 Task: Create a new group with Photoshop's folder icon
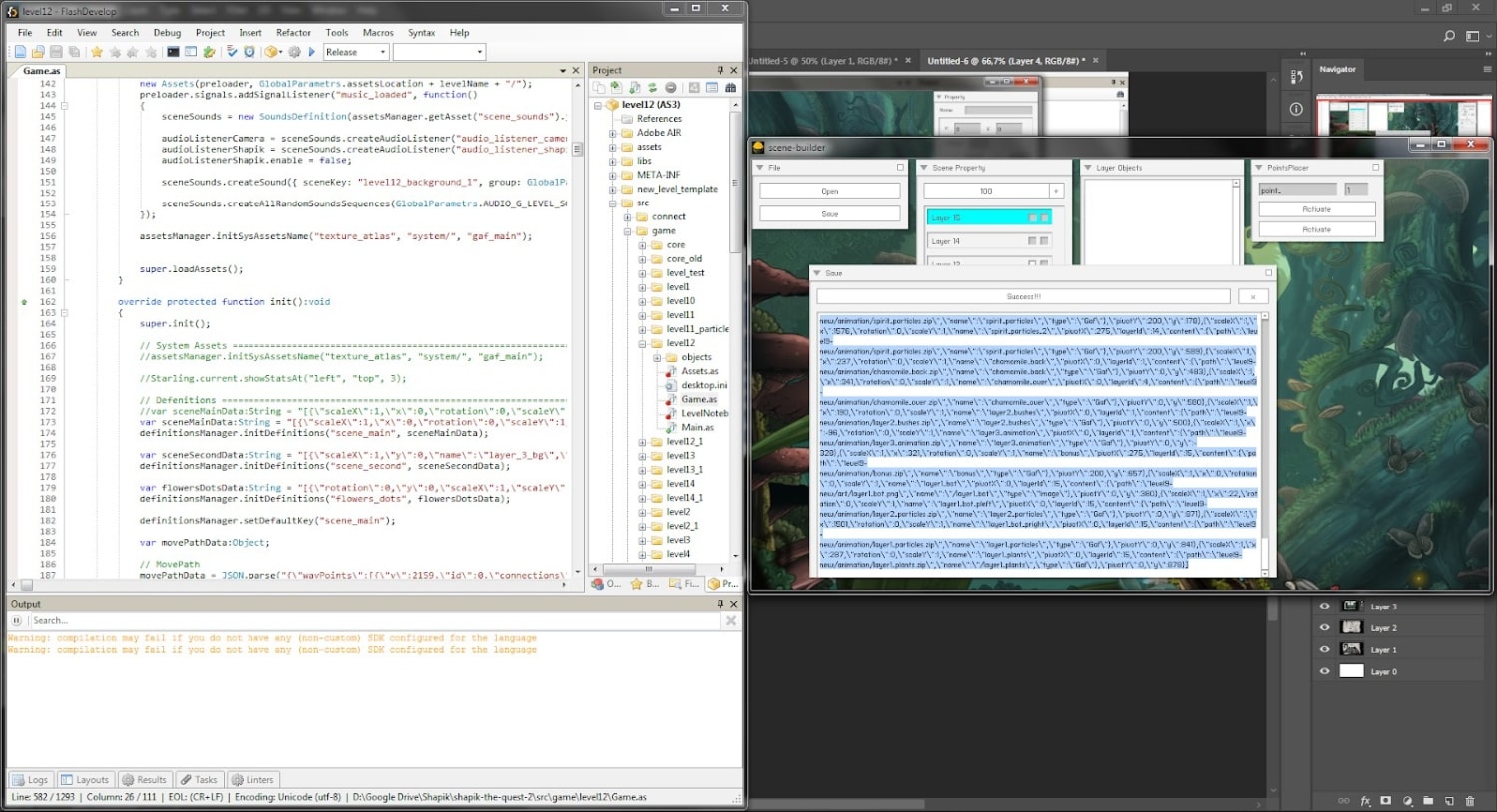coord(1428,800)
